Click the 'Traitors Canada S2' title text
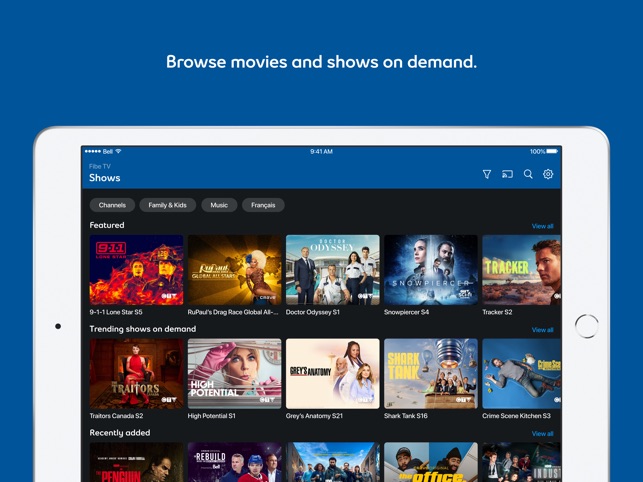The width and height of the screenshot is (643, 482). pos(116,416)
